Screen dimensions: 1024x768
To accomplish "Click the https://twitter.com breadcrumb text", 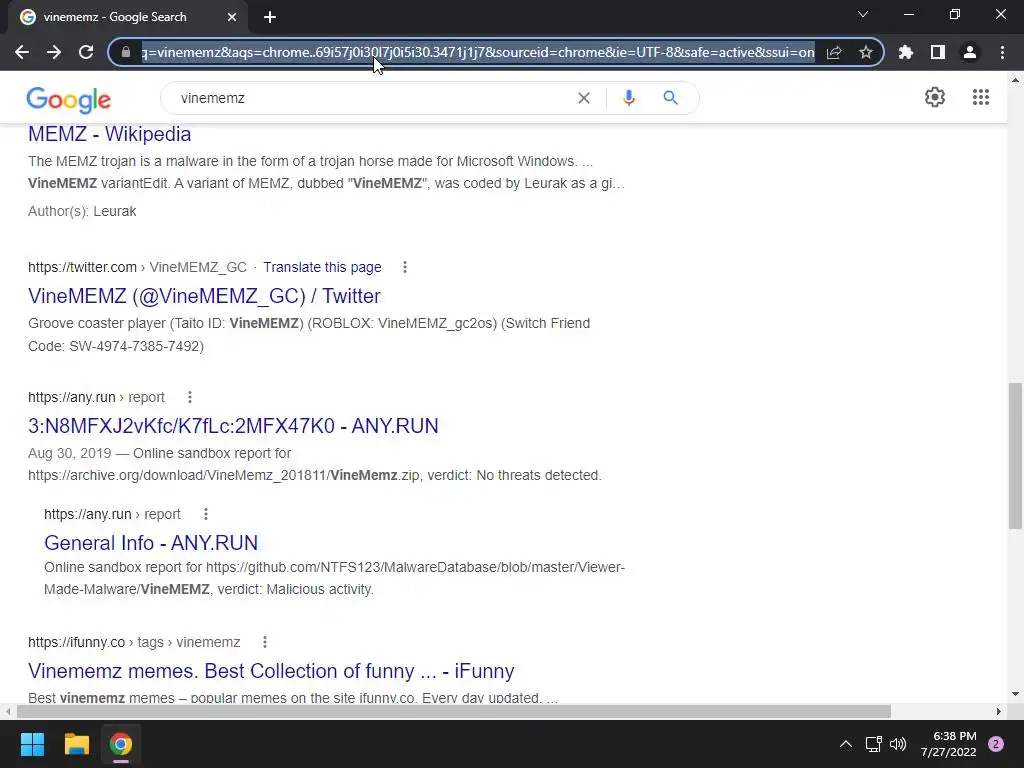I will coord(82,267).
